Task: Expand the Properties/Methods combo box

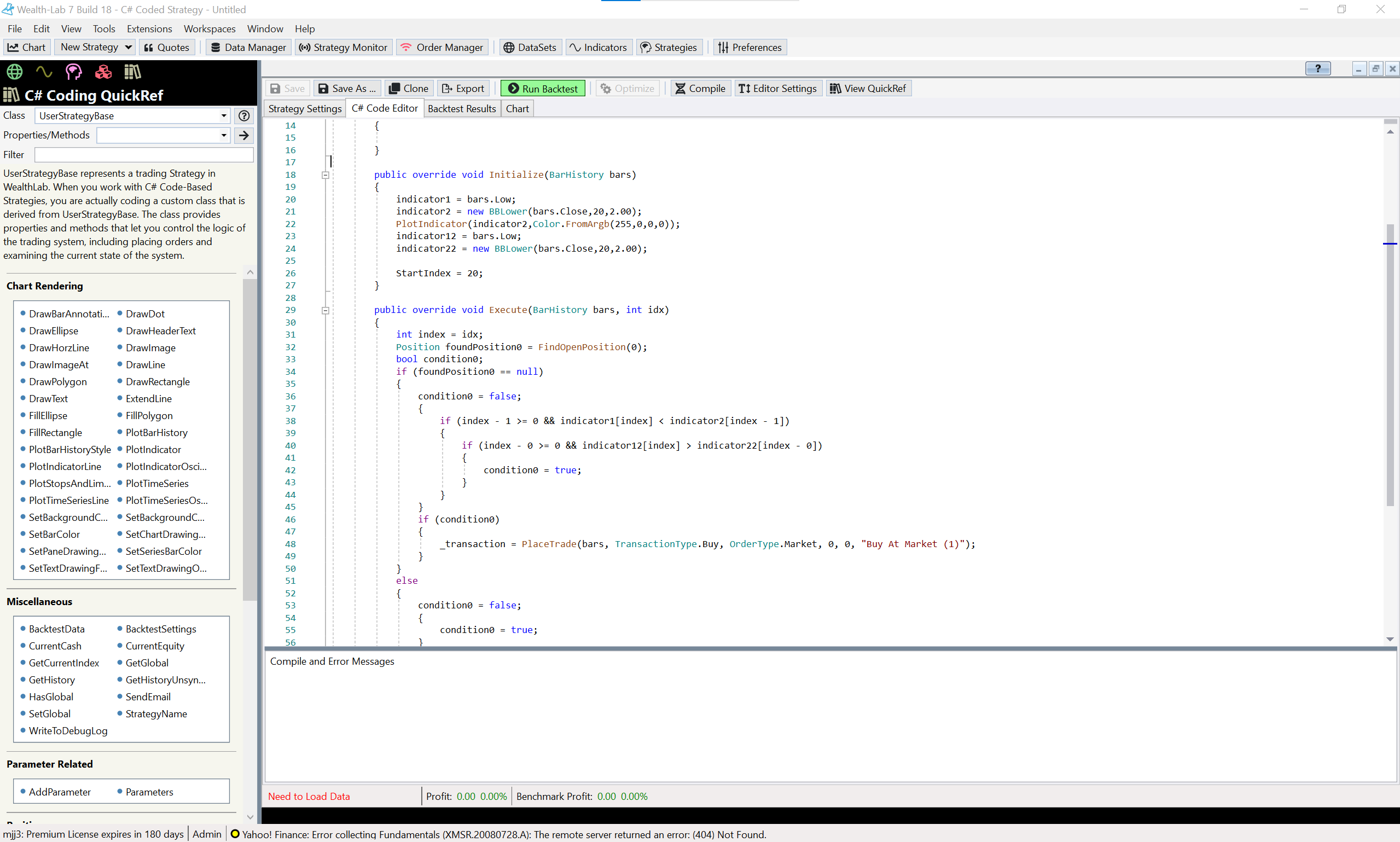Action: point(224,135)
